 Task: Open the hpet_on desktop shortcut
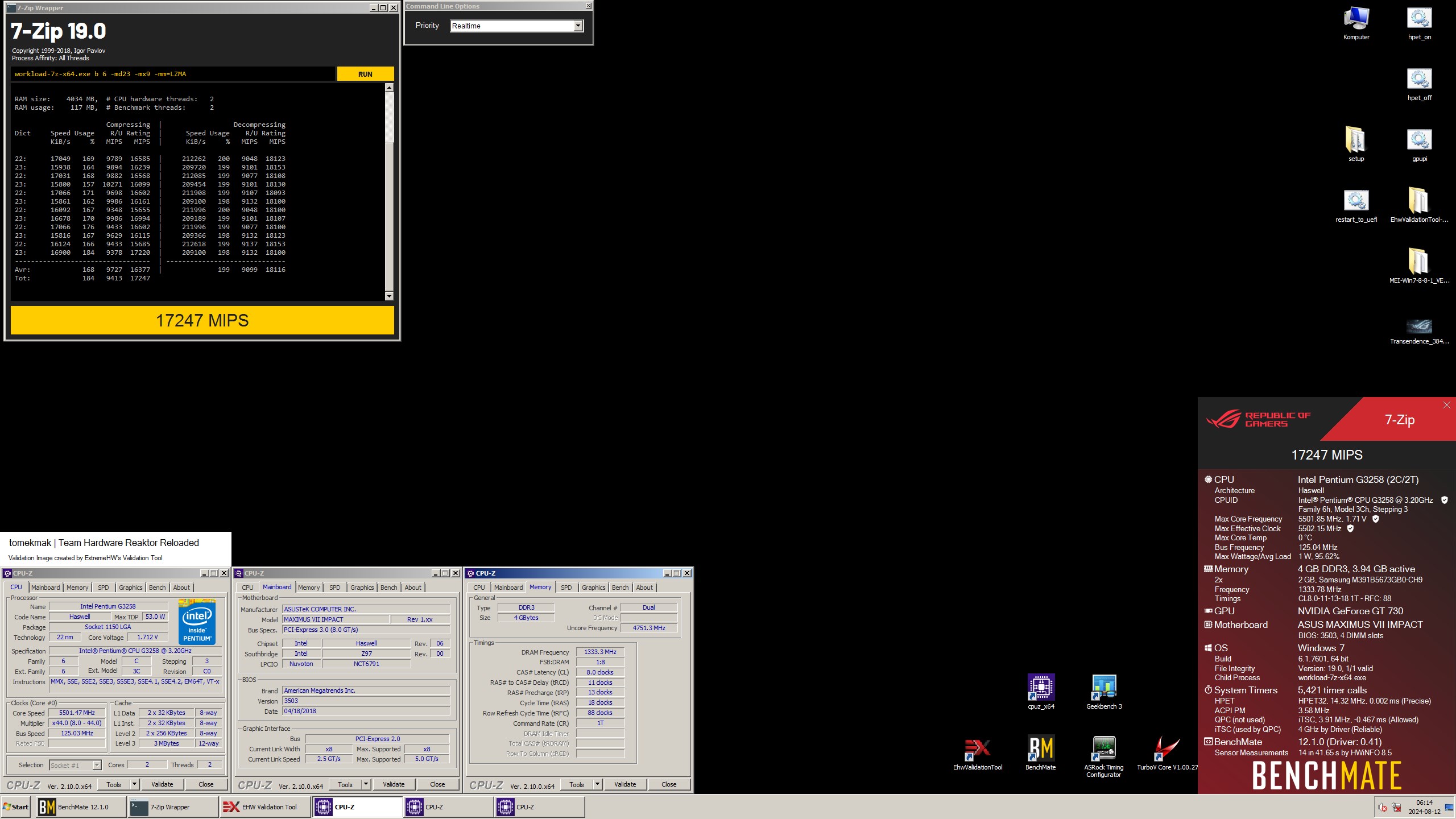point(1419,23)
